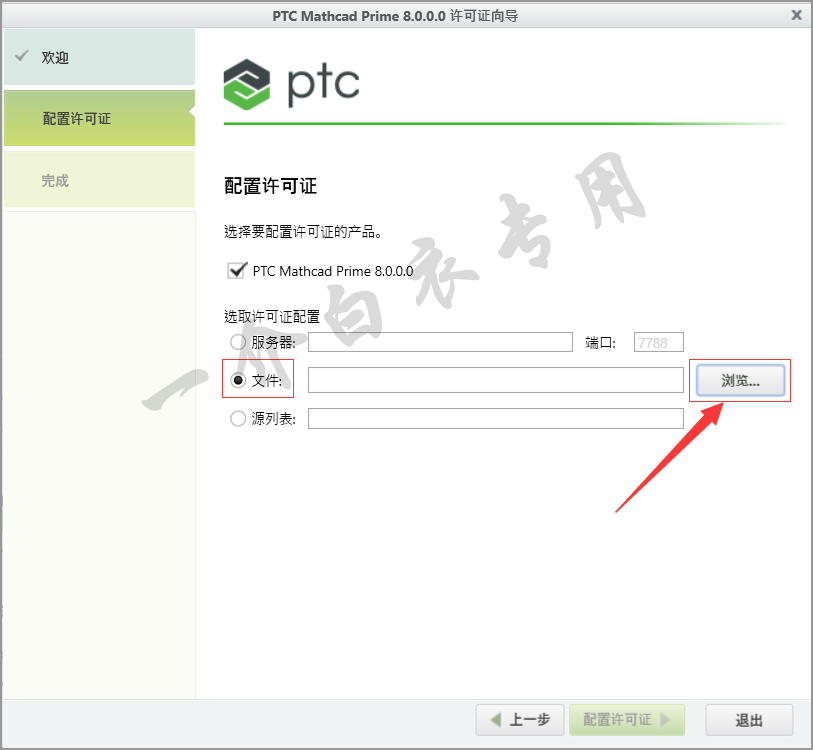Click the 退出 exit button
Viewport: 813px width, 750px height.
tap(749, 720)
